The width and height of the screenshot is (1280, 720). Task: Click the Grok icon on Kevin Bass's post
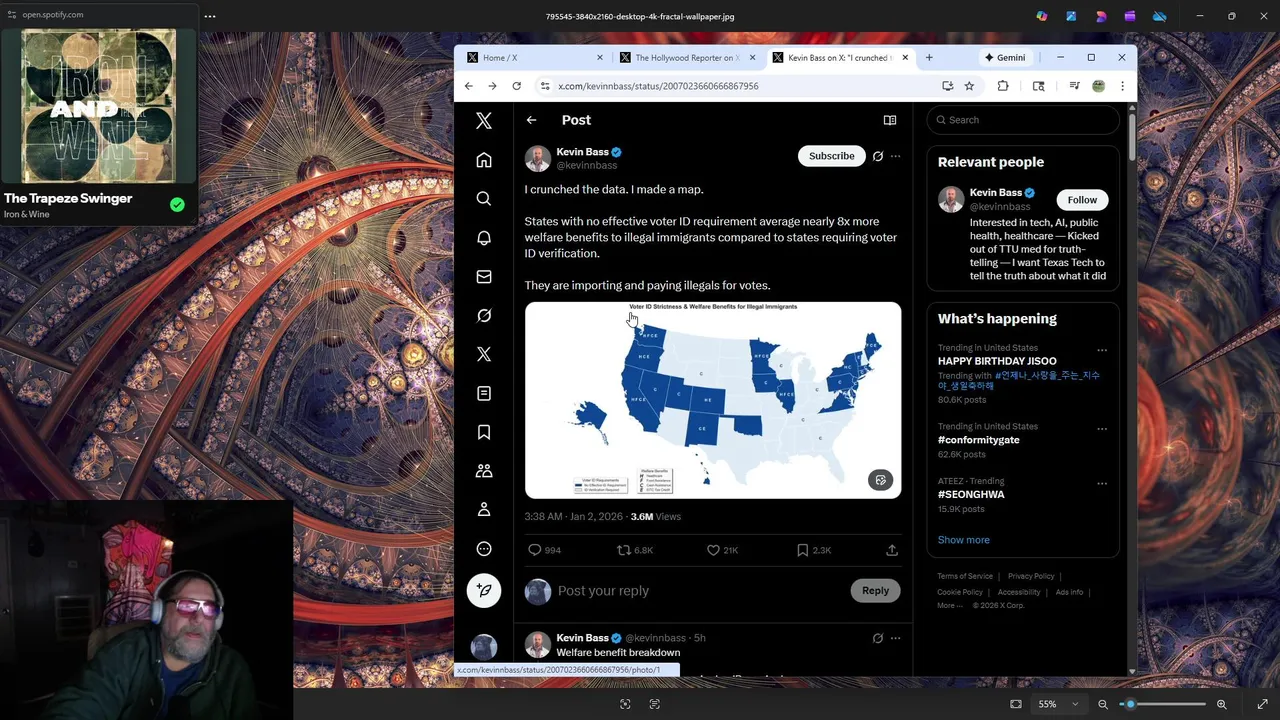(x=878, y=156)
